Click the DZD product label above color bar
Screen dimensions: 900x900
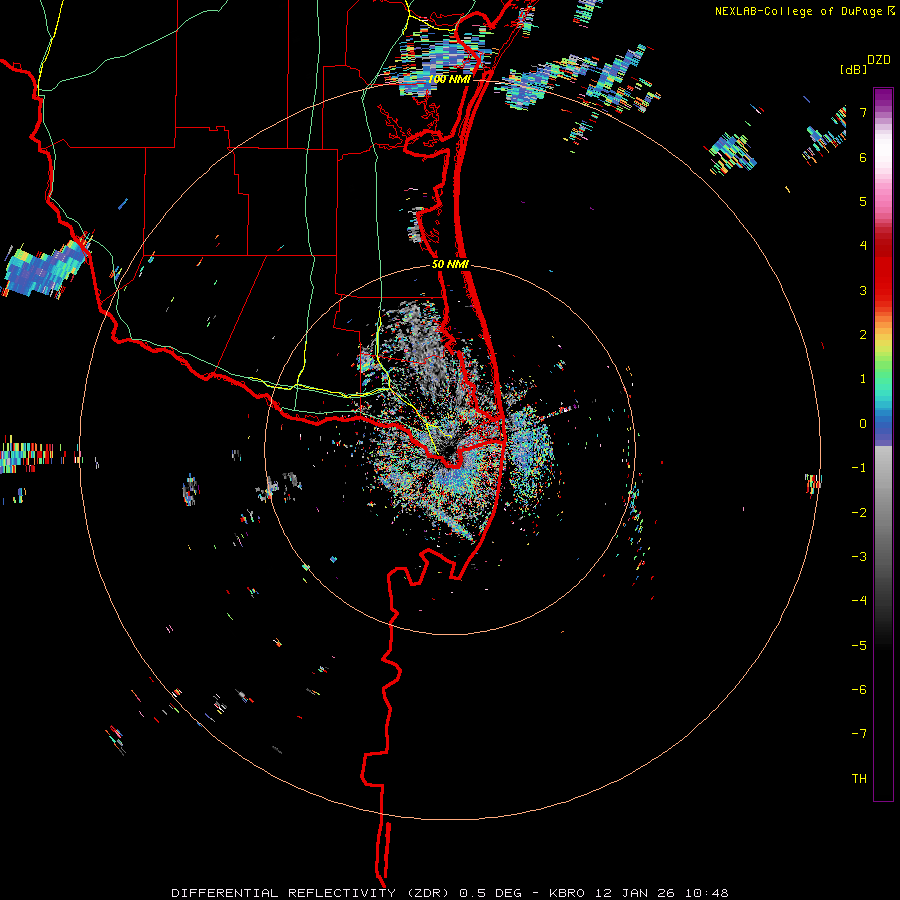pyautogui.click(x=879, y=60)
